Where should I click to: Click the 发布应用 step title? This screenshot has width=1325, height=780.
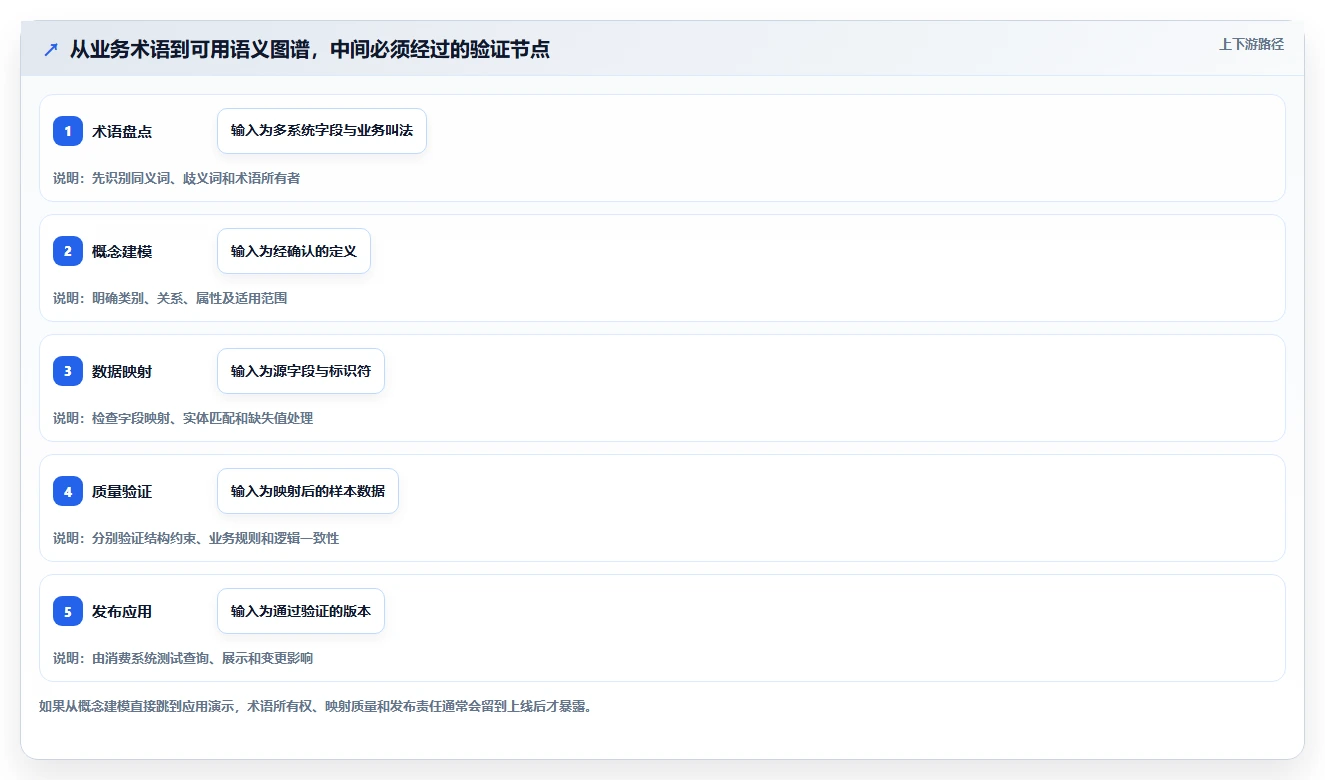(122, 611)
